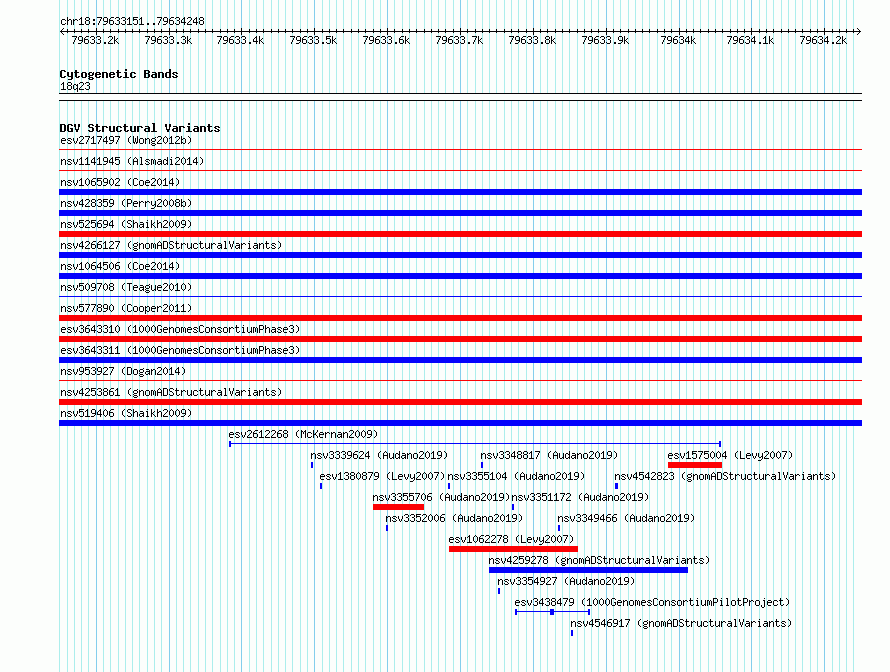
Task: Click the small blue tick under nsv3339624
Action: pyautogui.click(x=312, y=465)
